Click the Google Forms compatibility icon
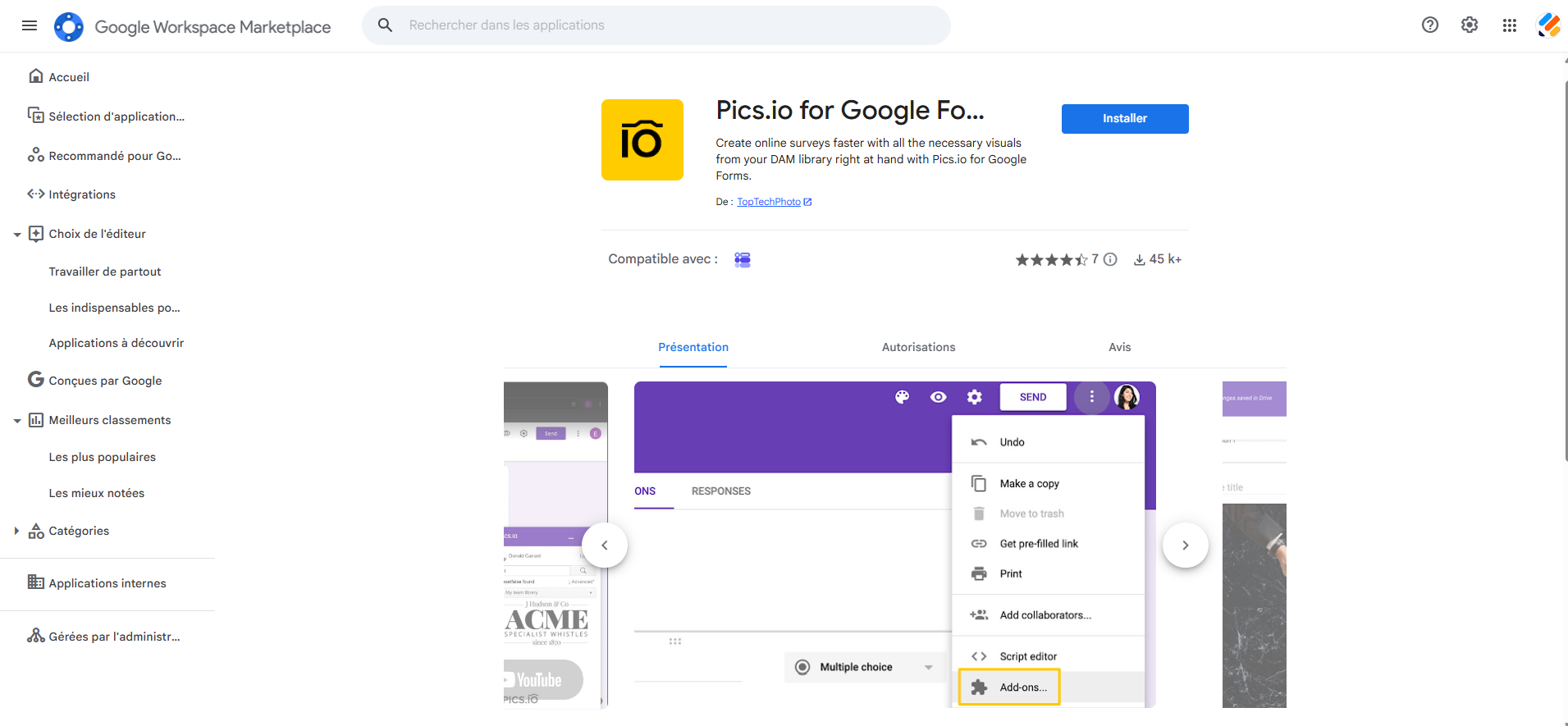This screenshot has height=726, width=1568. [743, 259]
